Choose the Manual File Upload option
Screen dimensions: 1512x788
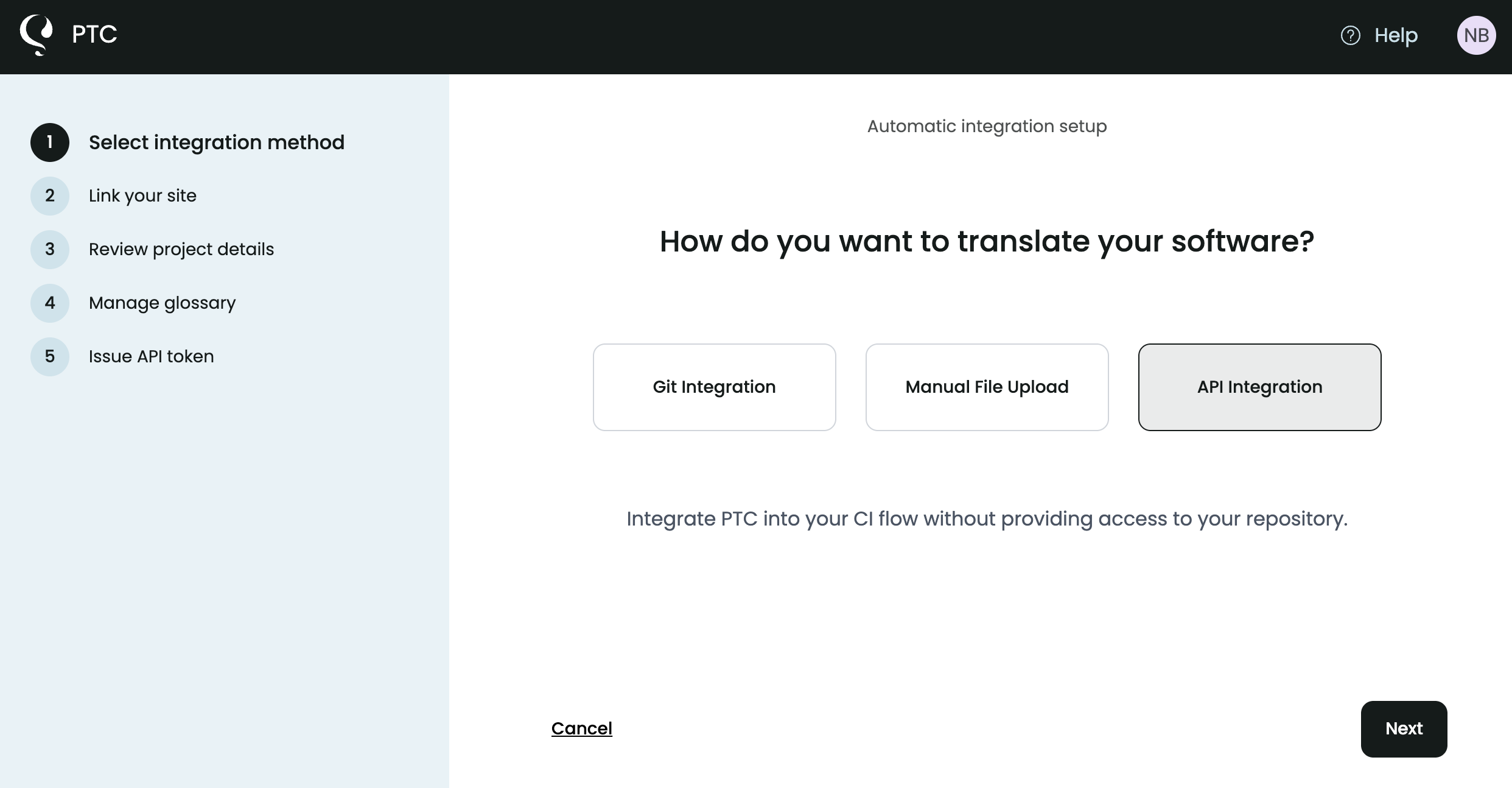click(x=987, y=387)
